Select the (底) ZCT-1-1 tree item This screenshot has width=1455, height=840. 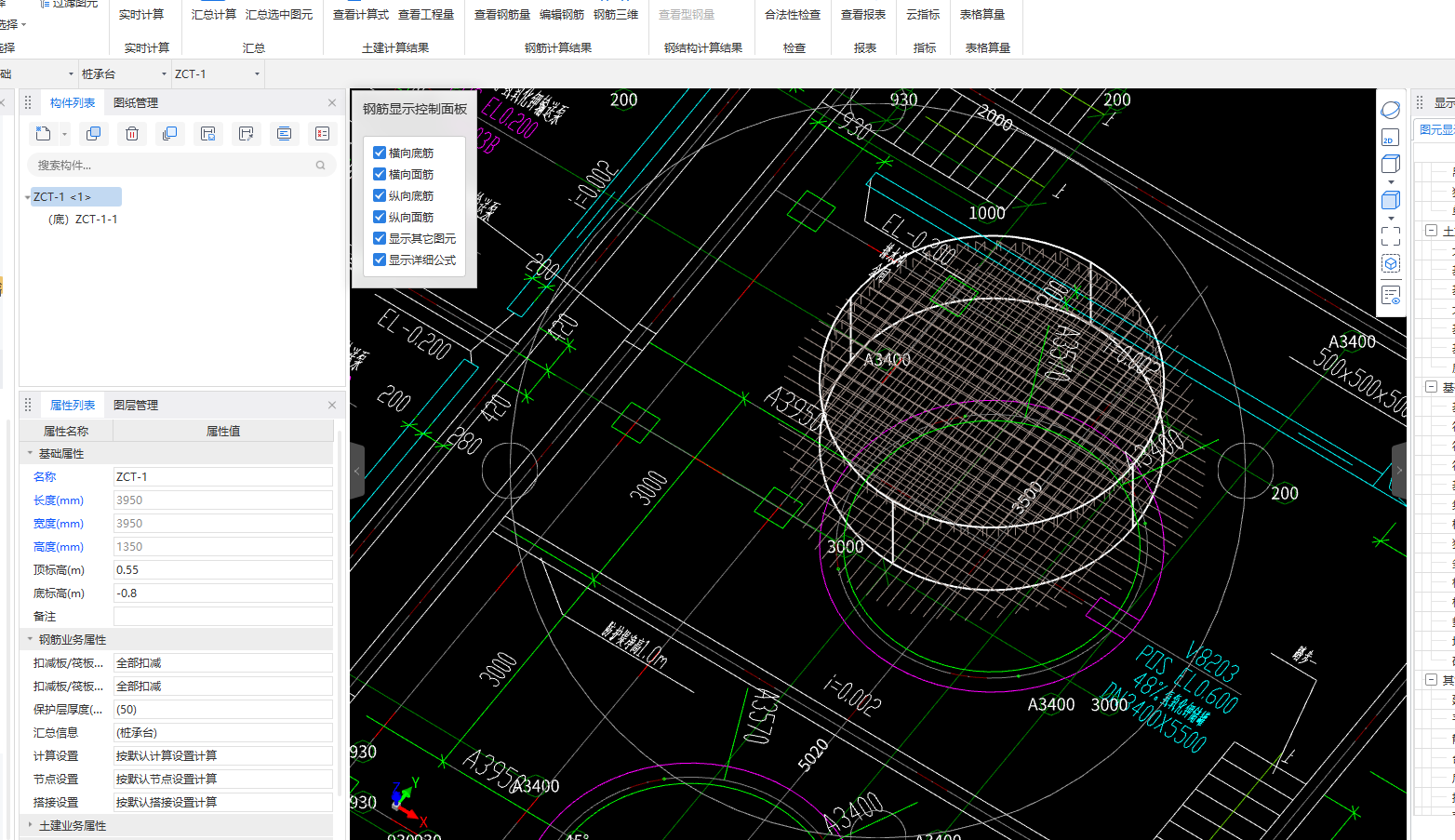[x=83, y=220]
